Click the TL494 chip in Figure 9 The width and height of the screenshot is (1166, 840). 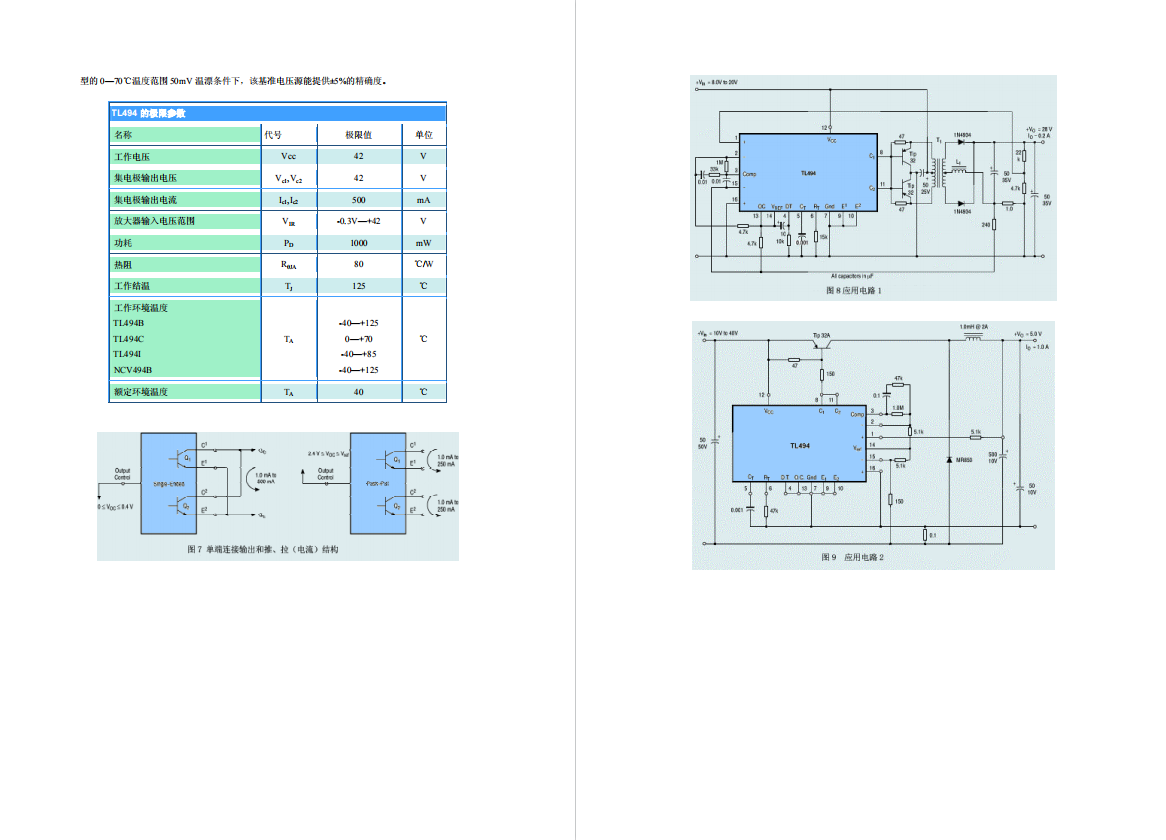pos(799,444)
